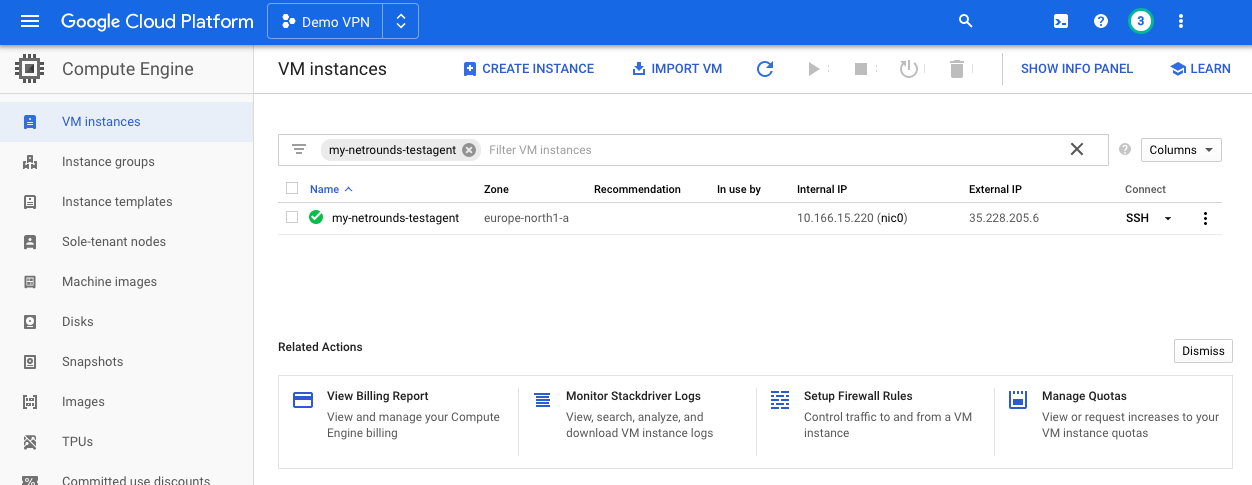Click the View Billing Report card icon

tap(303, 400)
